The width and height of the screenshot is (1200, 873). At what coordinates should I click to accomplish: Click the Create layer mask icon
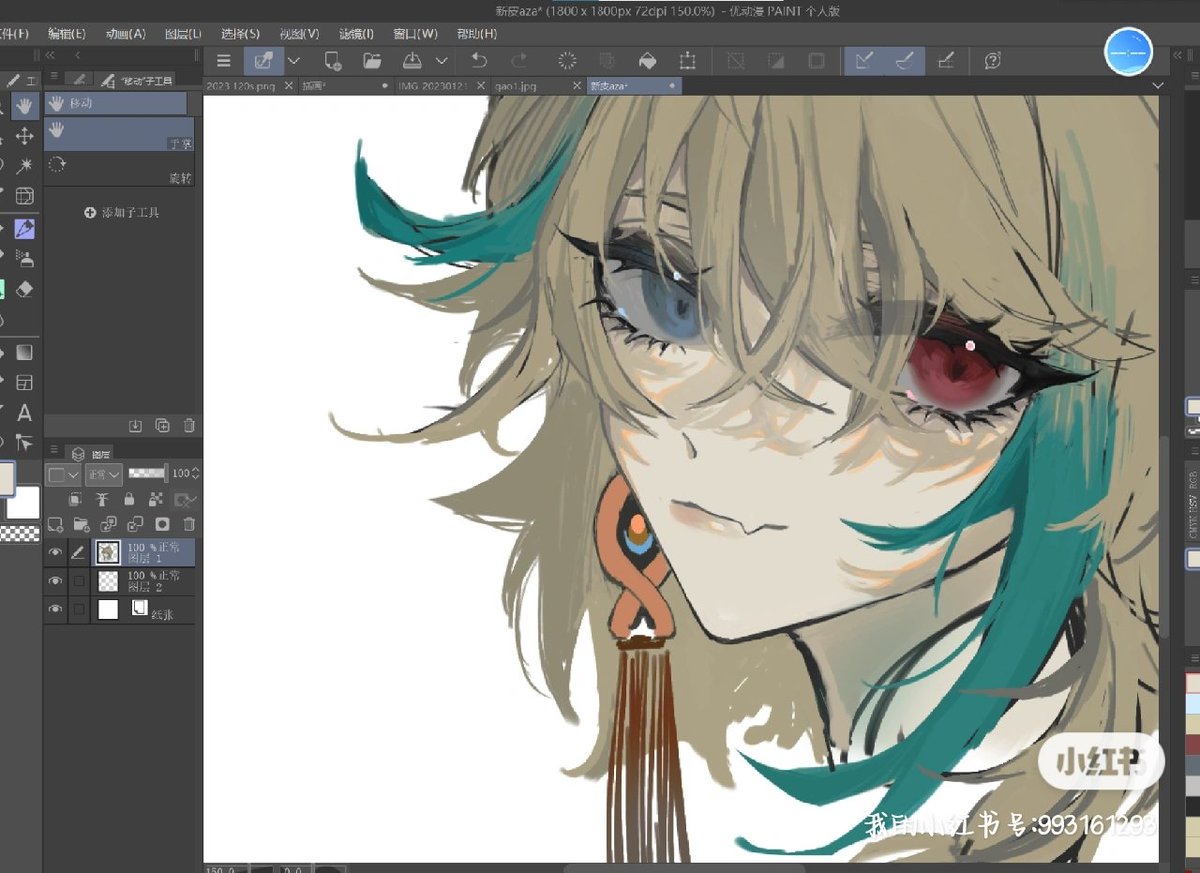pyautogui.click(x=162, y=524)
